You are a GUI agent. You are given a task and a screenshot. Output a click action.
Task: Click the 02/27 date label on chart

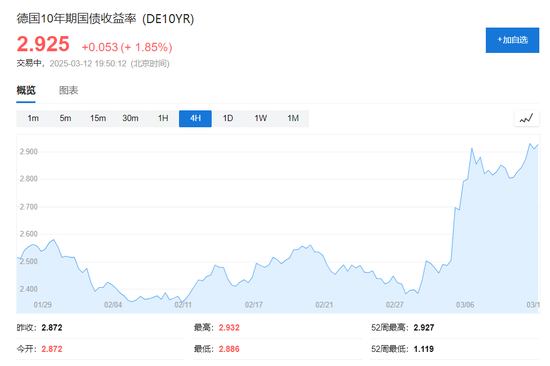(395, 305)
